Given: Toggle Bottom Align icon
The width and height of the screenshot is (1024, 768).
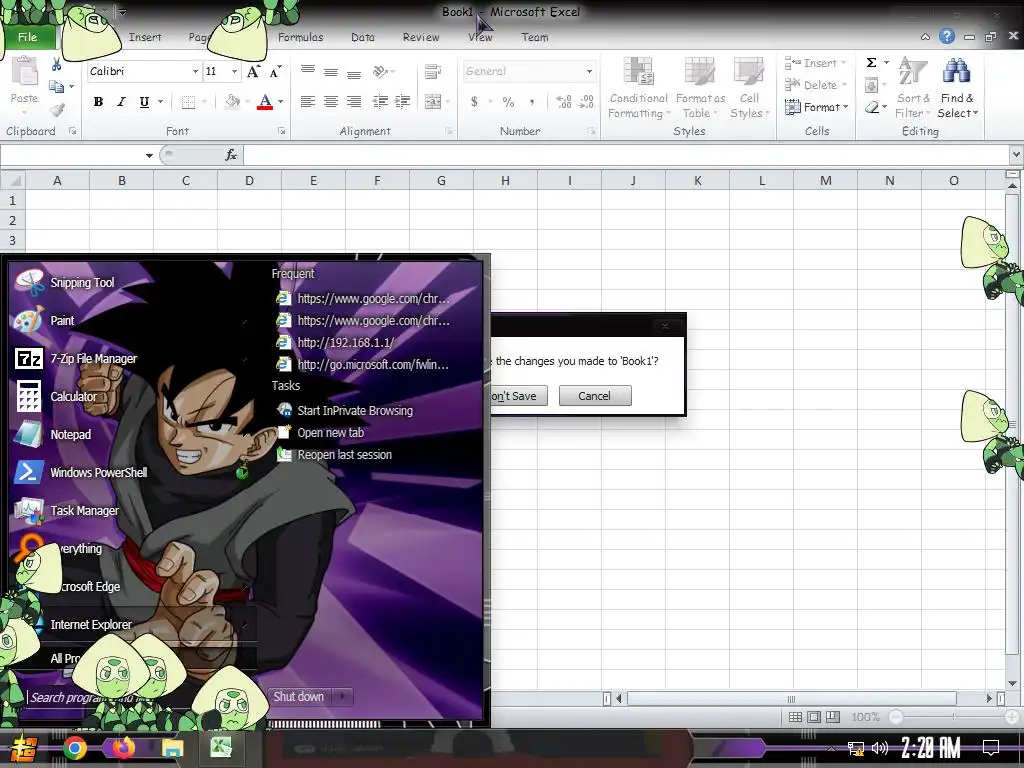Looking at the screenshot, I should point(354,73).
